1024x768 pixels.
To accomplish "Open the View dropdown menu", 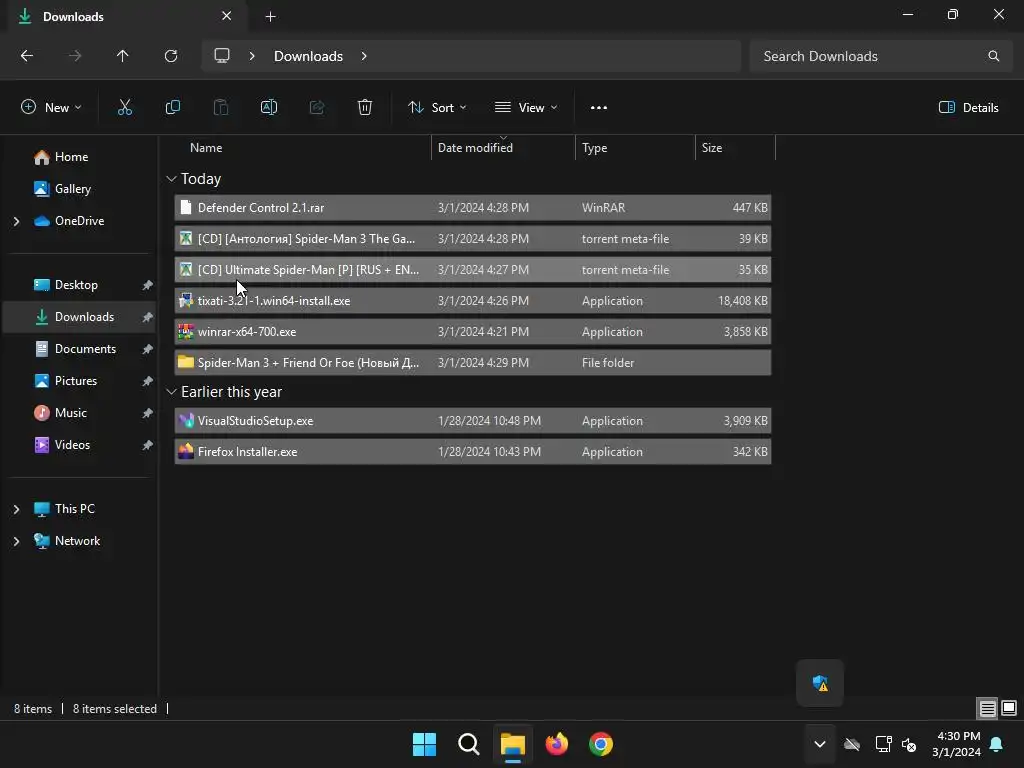I will click(x=526, y=108).
